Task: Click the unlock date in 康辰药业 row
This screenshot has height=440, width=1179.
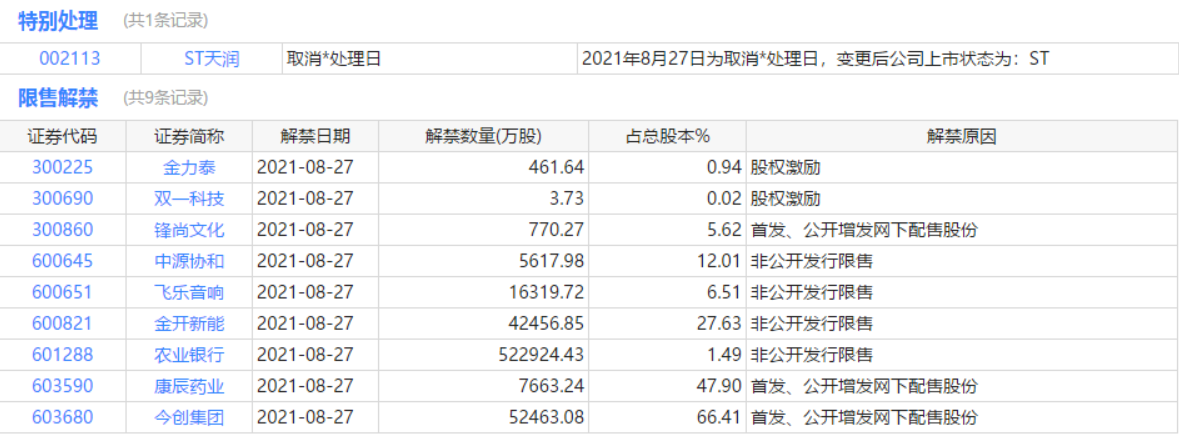Action: click(305, 386)
